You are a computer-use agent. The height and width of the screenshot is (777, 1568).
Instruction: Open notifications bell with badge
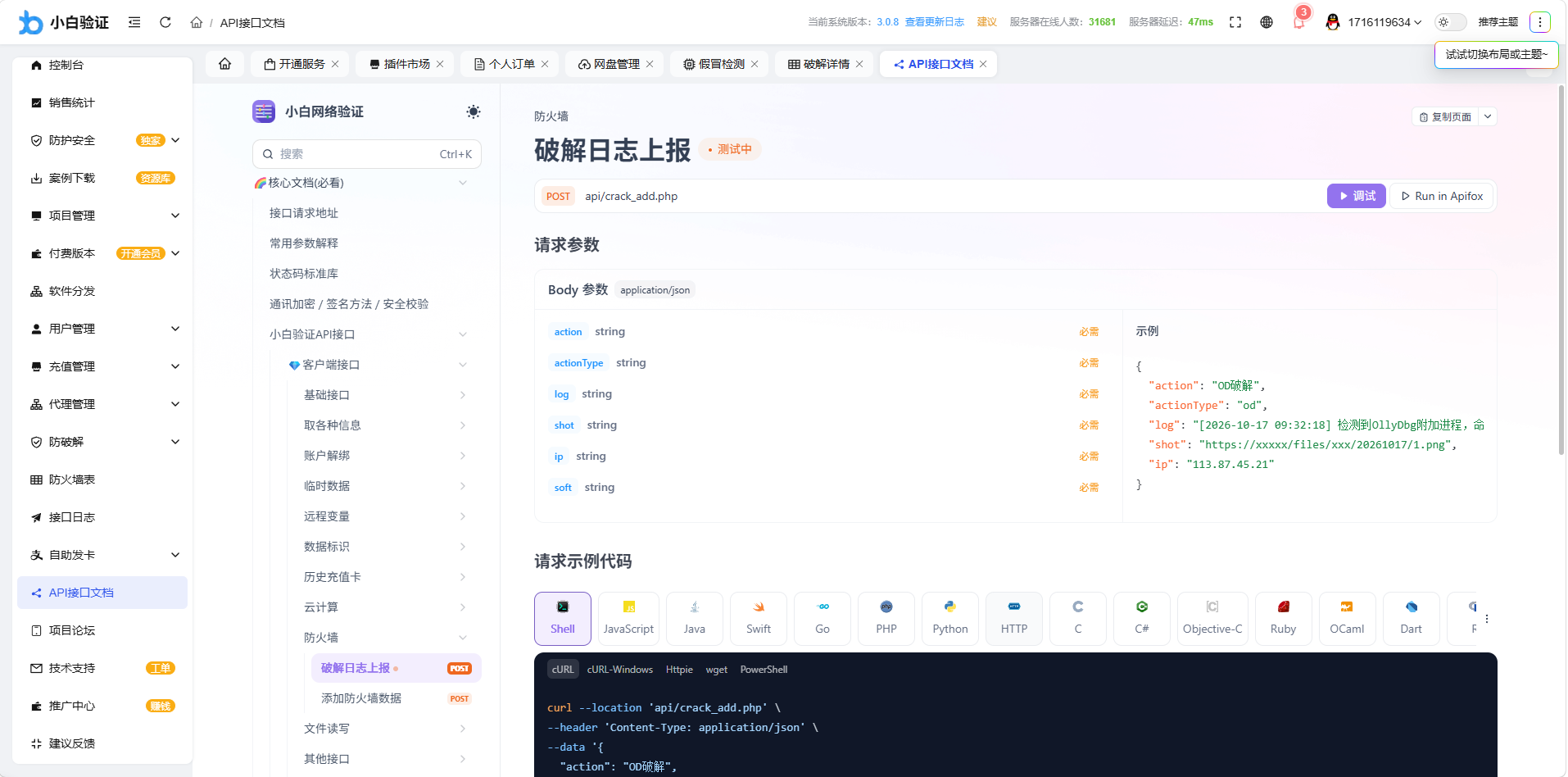1299,20
